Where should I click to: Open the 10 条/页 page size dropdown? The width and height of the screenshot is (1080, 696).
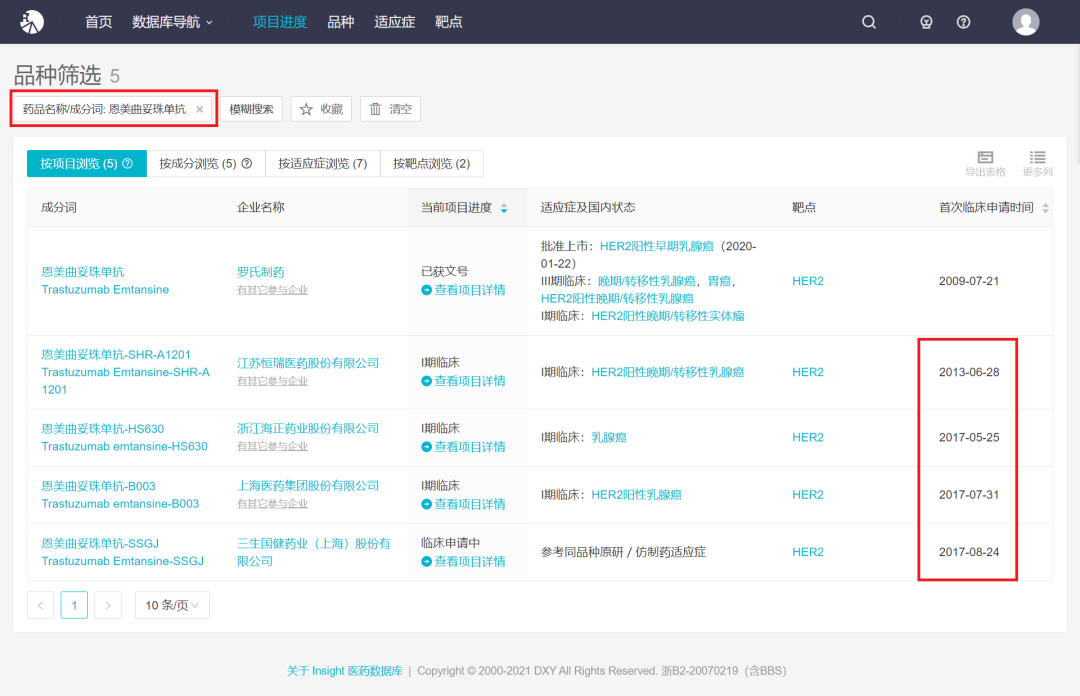click(x=172, y=605)
